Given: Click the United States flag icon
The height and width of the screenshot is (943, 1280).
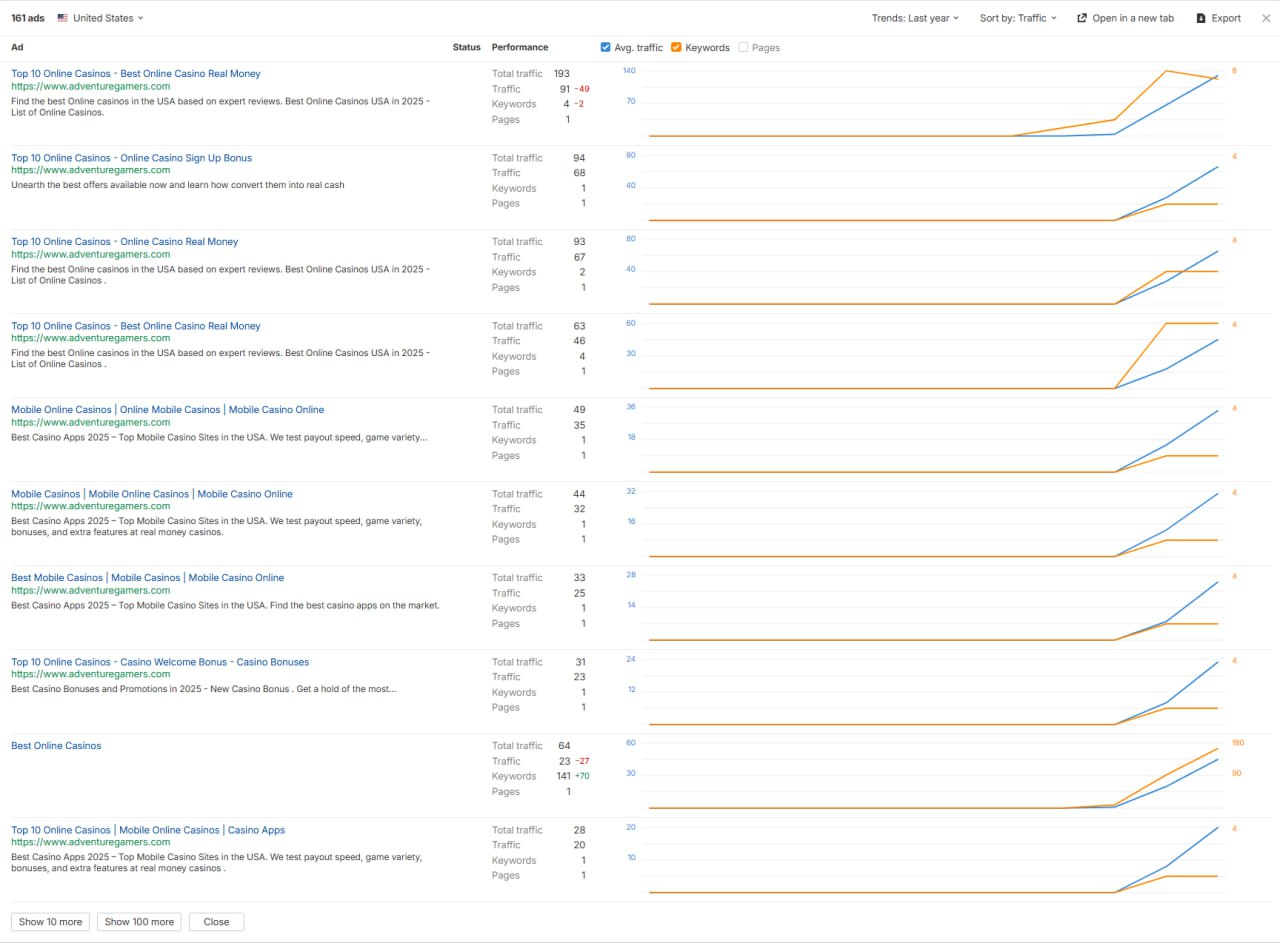Looking at the screenshot, I should point(63,18).
